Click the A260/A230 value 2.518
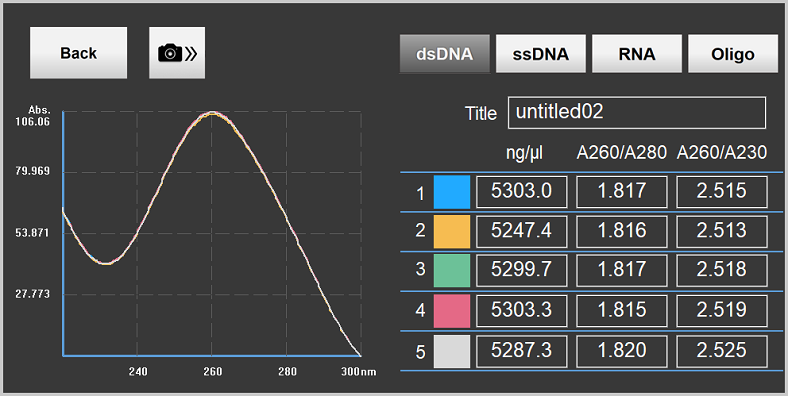Image resolution: width=788 pixels, height=396 pixels. tap(722, 270)
